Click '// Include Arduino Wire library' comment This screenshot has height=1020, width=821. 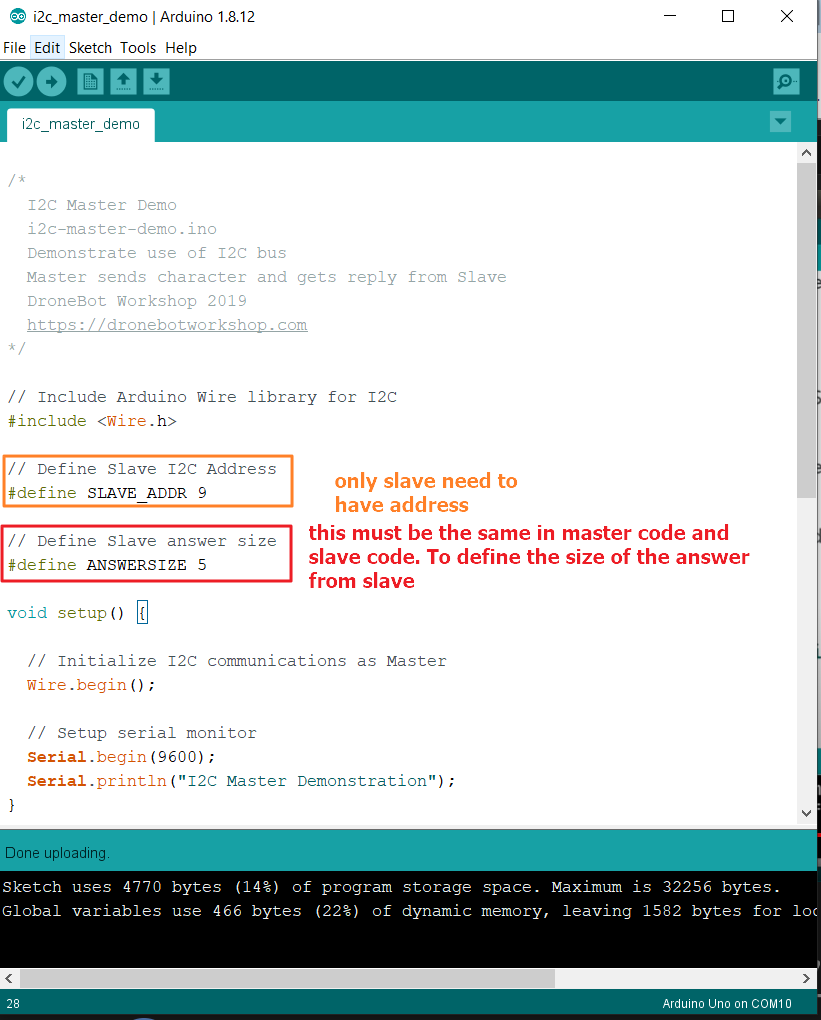click(202, 397)
